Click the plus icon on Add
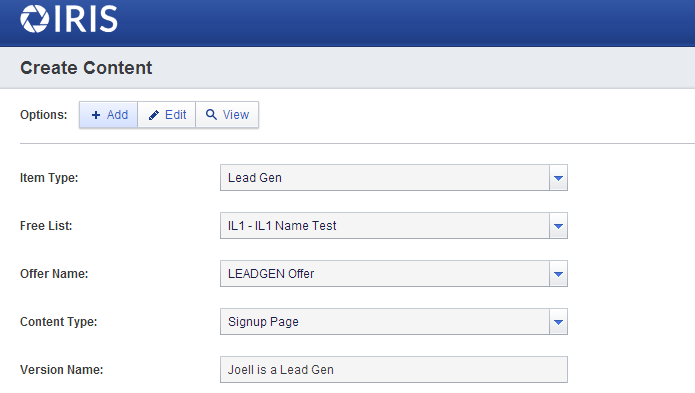 [96, 115]
